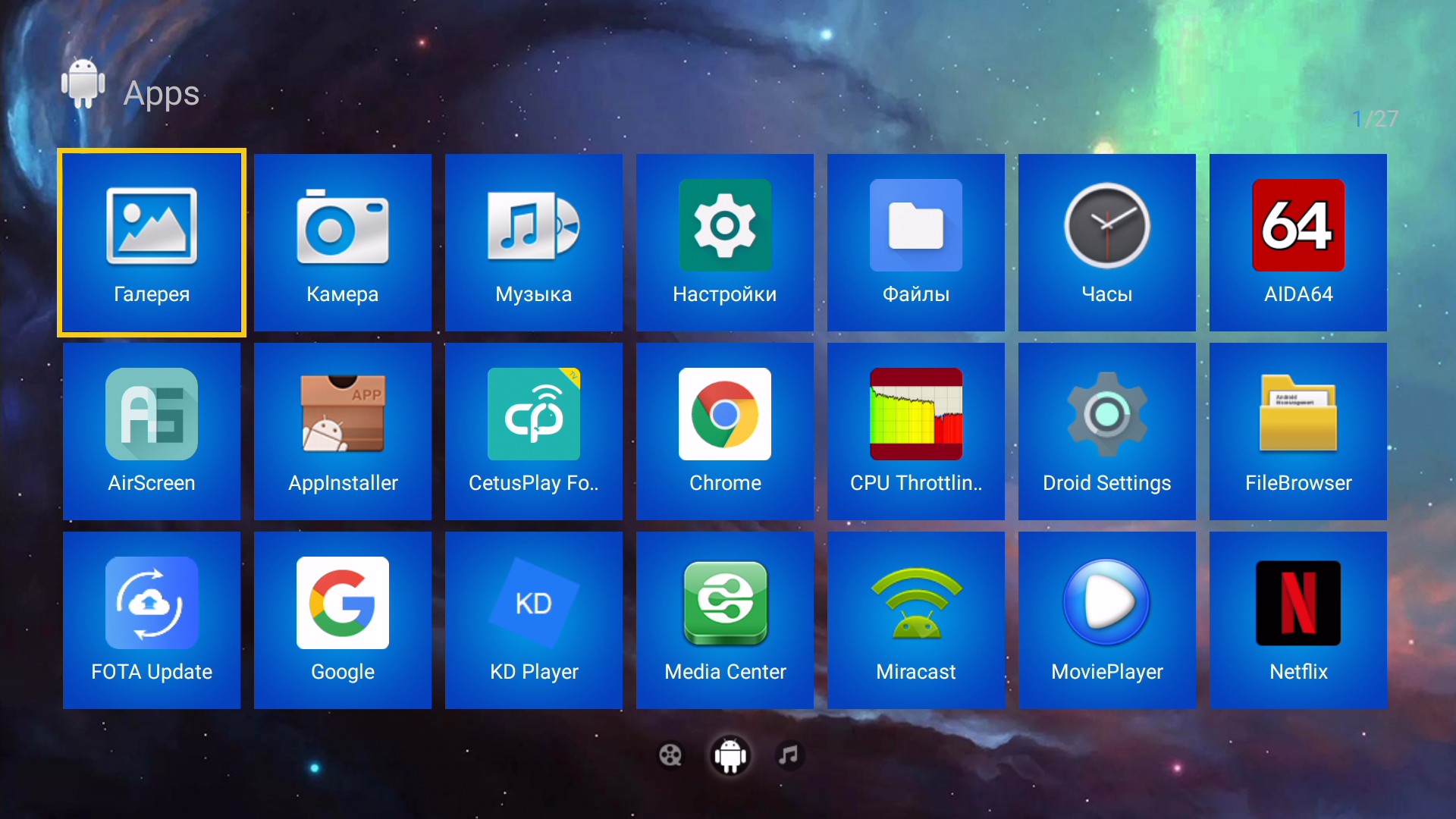The height and width of the screenshot is (819, 1456).
Task: Open the Файлы files app
Action: point(916,243)
